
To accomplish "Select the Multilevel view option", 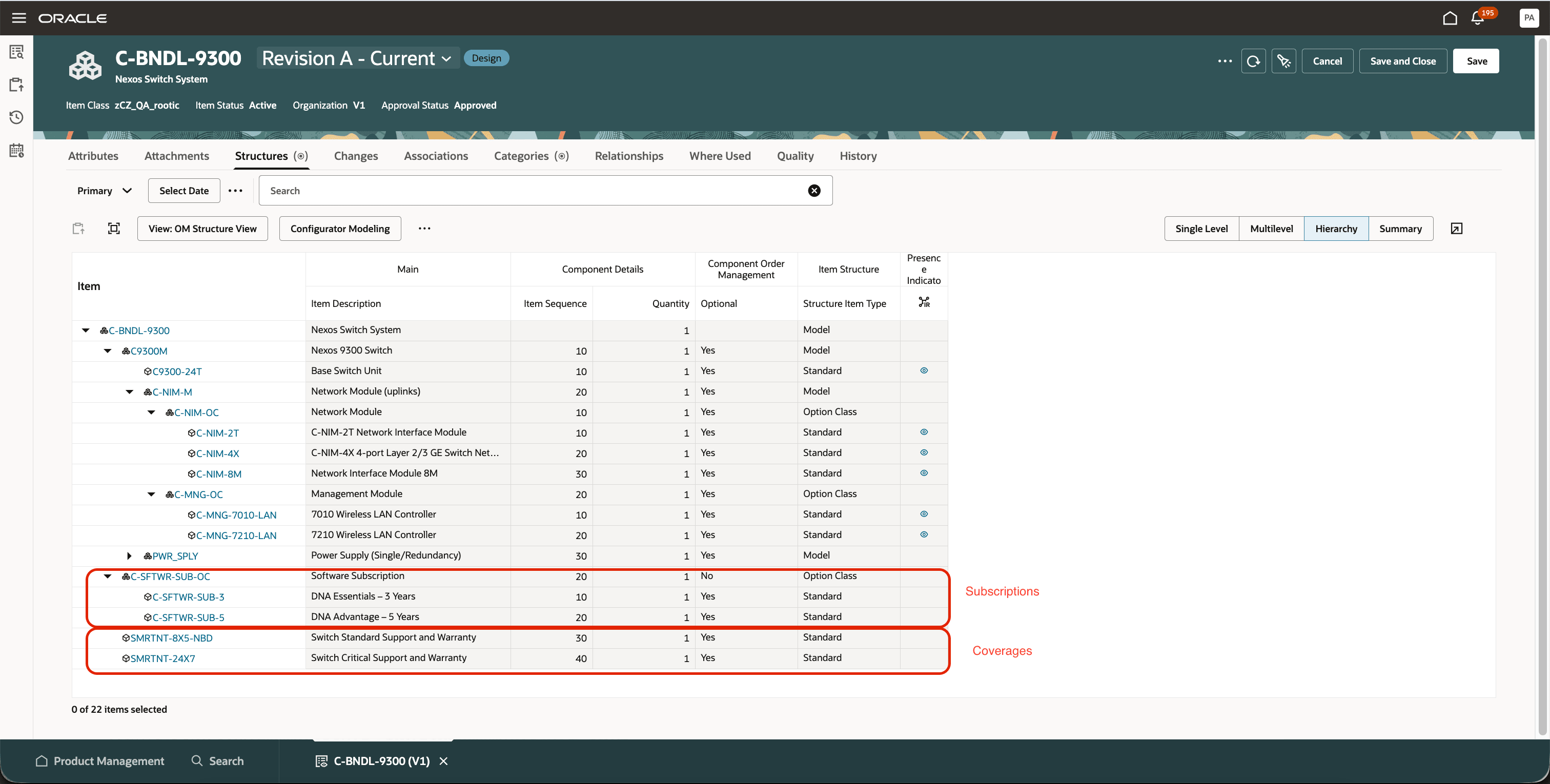I will tap(1271, 229).
